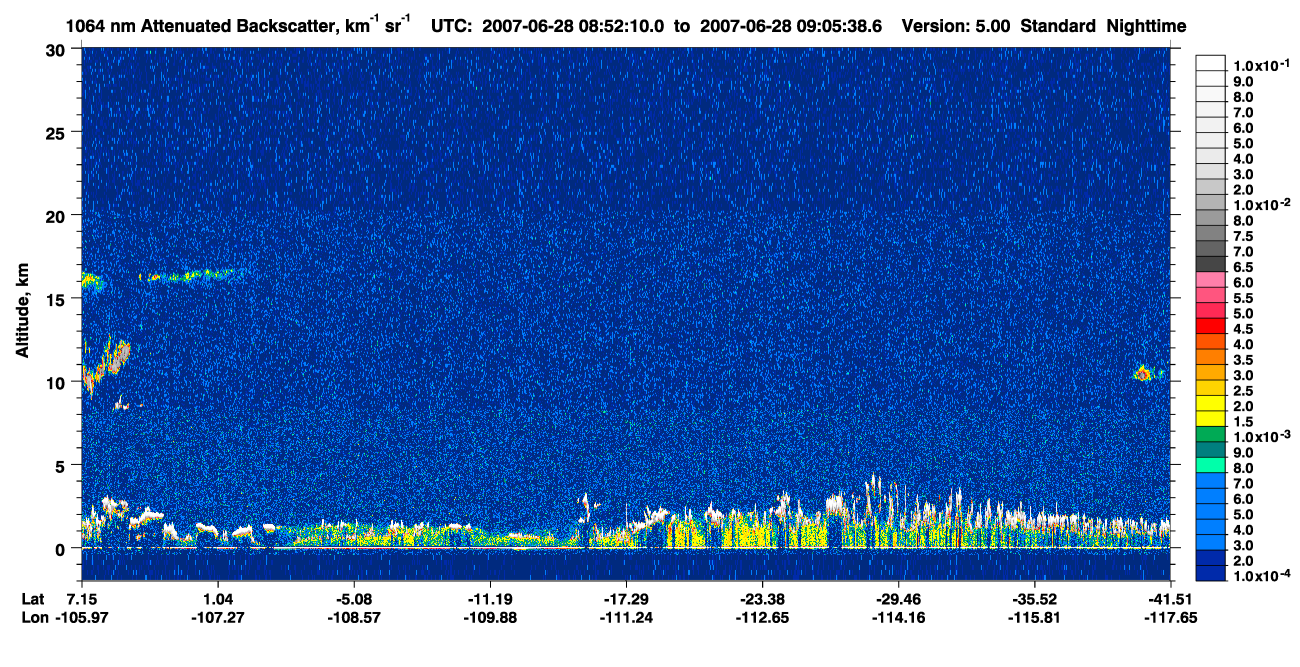Viewport: 1300px width, 667px height.
Task: Click longitude value '-114.16'
Action: (898, 618)
